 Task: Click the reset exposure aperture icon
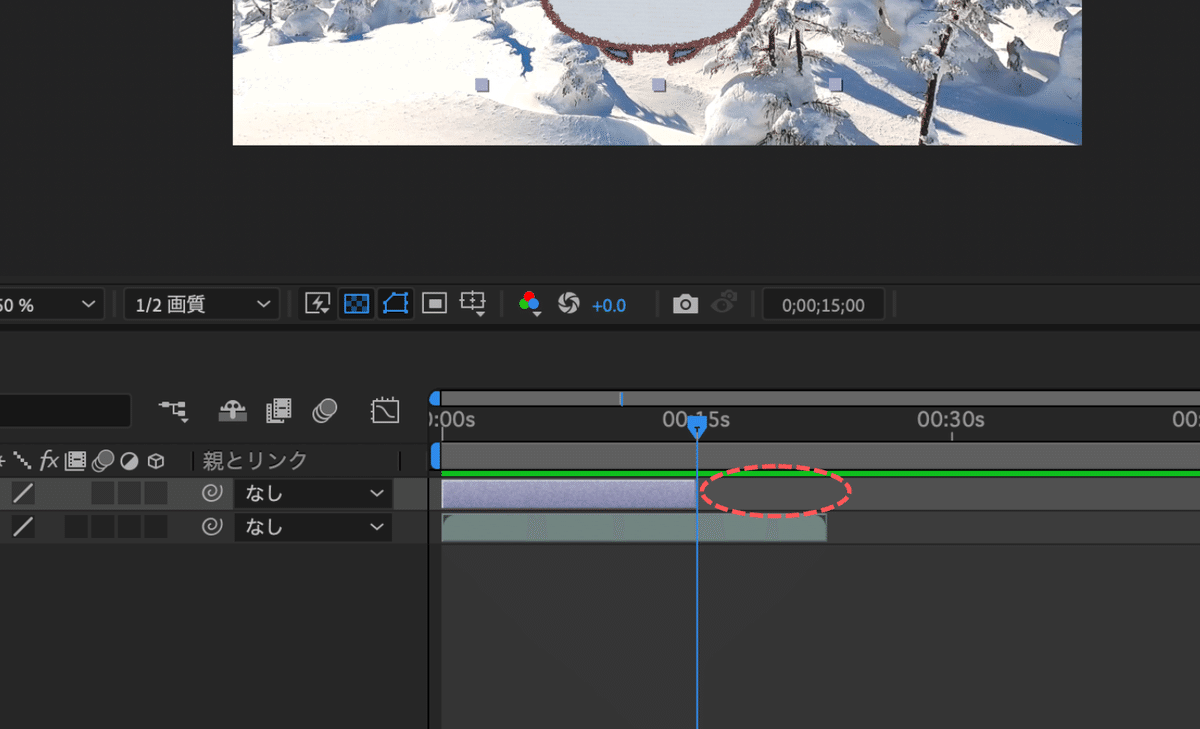[x=569, y=304]
